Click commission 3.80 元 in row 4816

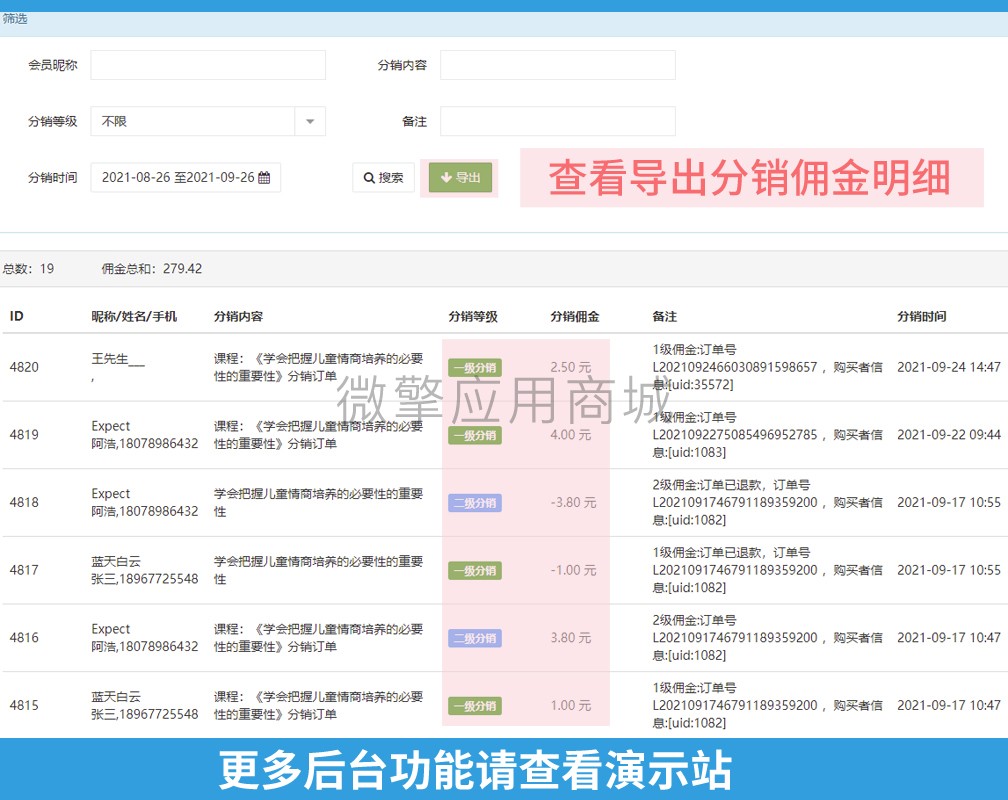point(571,637)
